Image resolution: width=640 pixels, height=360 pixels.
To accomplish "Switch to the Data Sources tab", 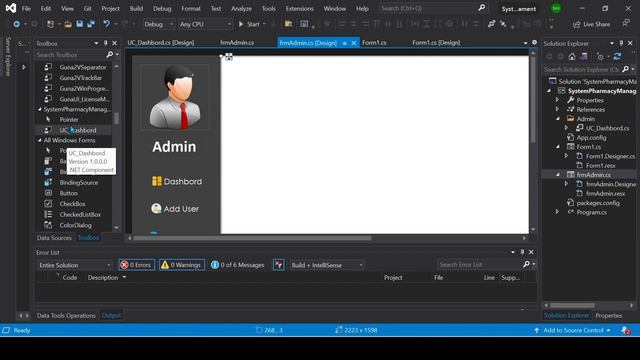I will click(54, 238).
